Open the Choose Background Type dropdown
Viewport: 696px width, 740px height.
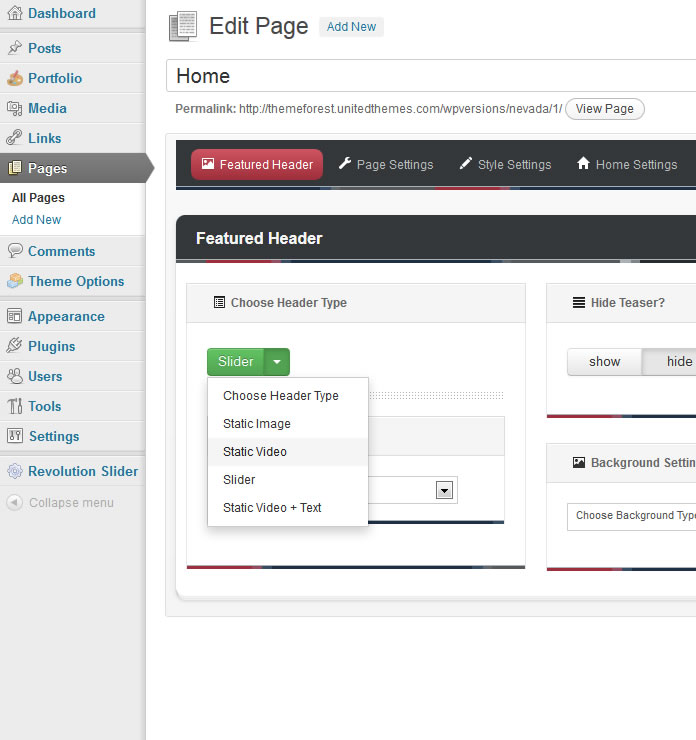coord(632,516)
